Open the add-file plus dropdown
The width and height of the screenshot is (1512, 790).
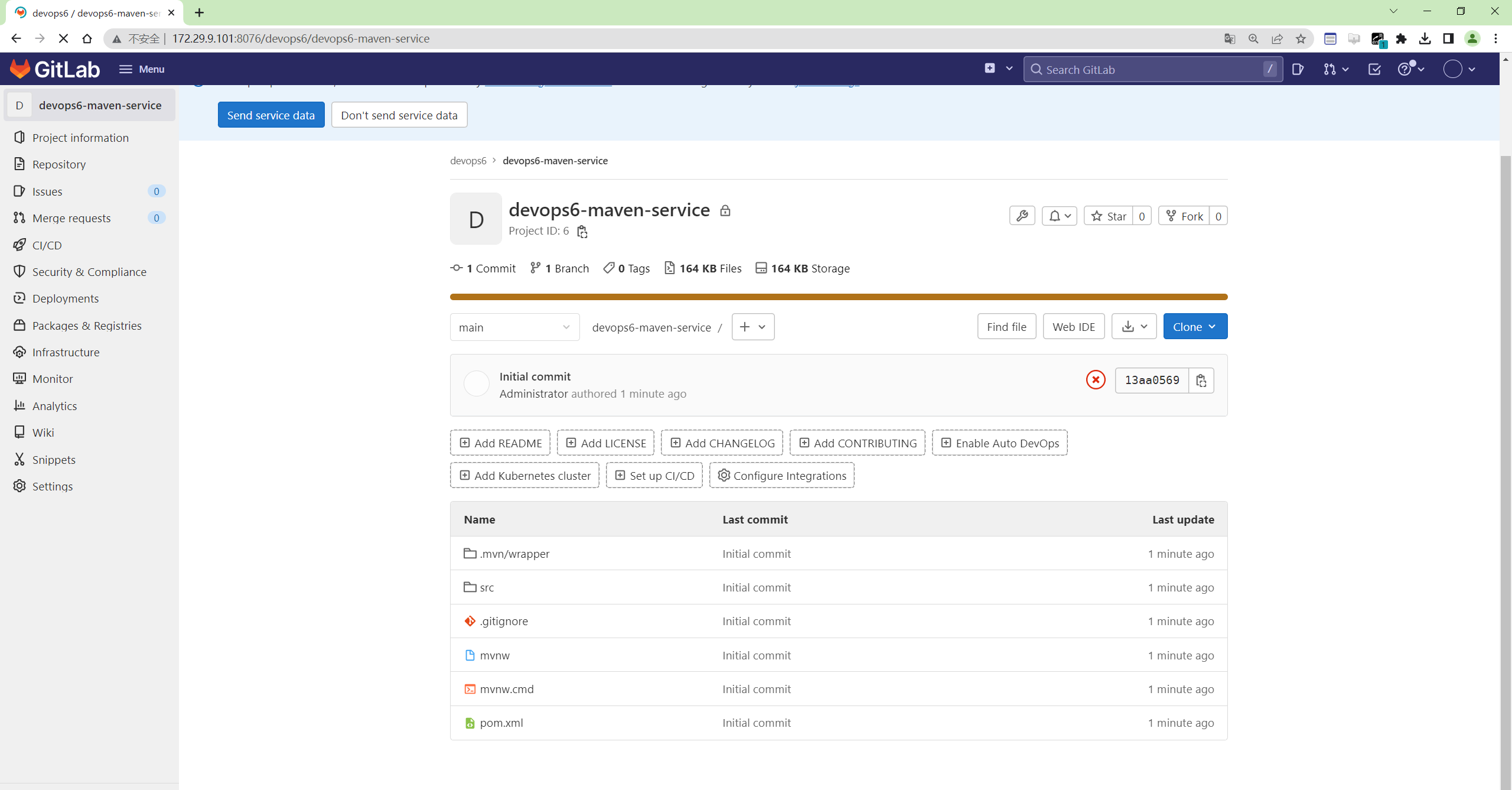tap(753, 327)
